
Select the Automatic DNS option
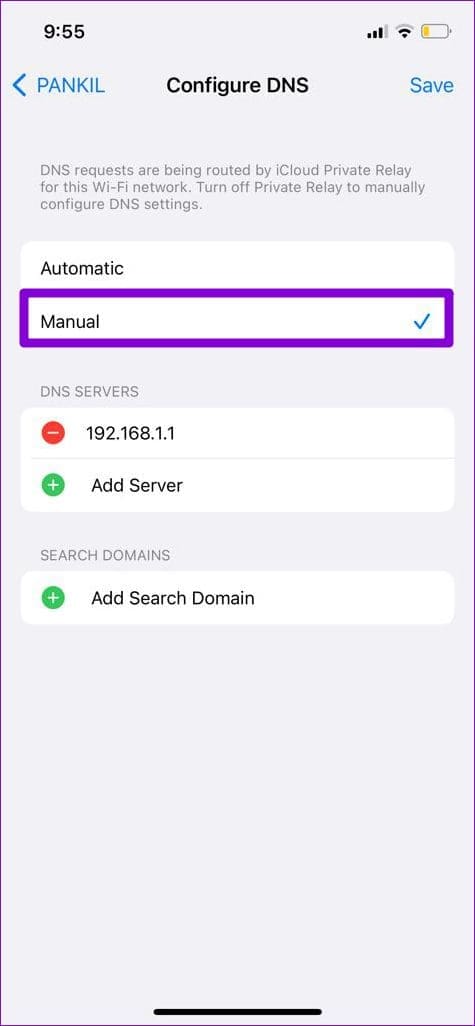238,268
